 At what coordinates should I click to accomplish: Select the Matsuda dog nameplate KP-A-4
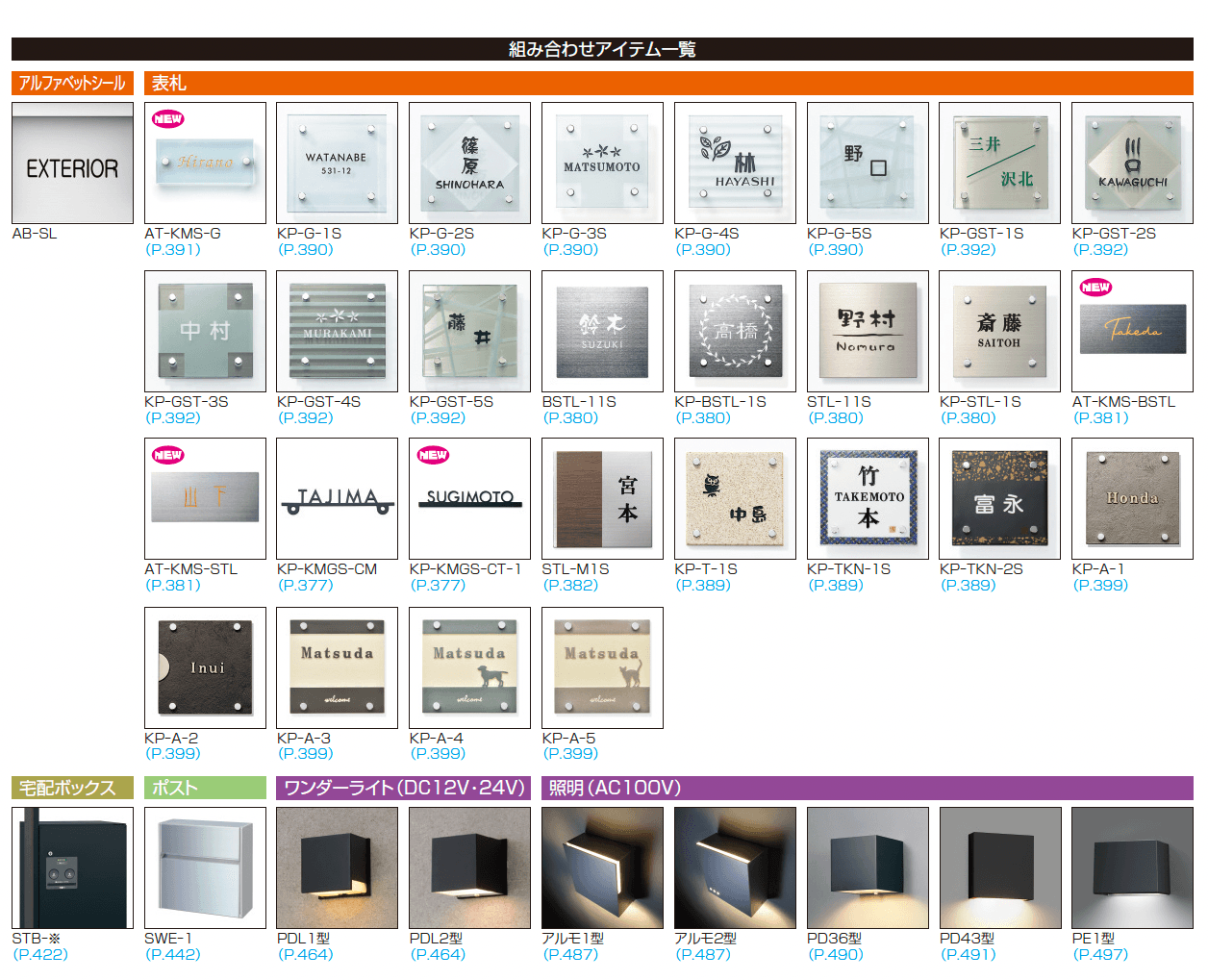(x=469, y=667)
